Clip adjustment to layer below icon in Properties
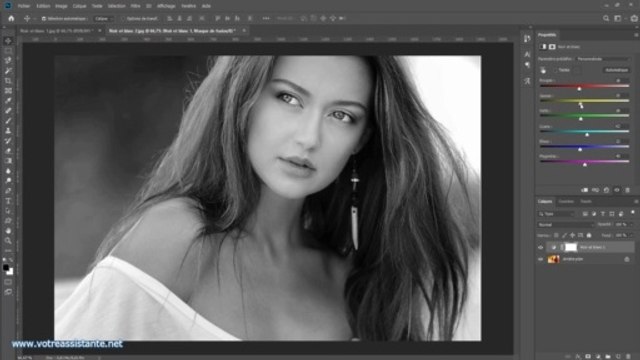640x360 pixels. pyautogui.click(x=584, y=190)
